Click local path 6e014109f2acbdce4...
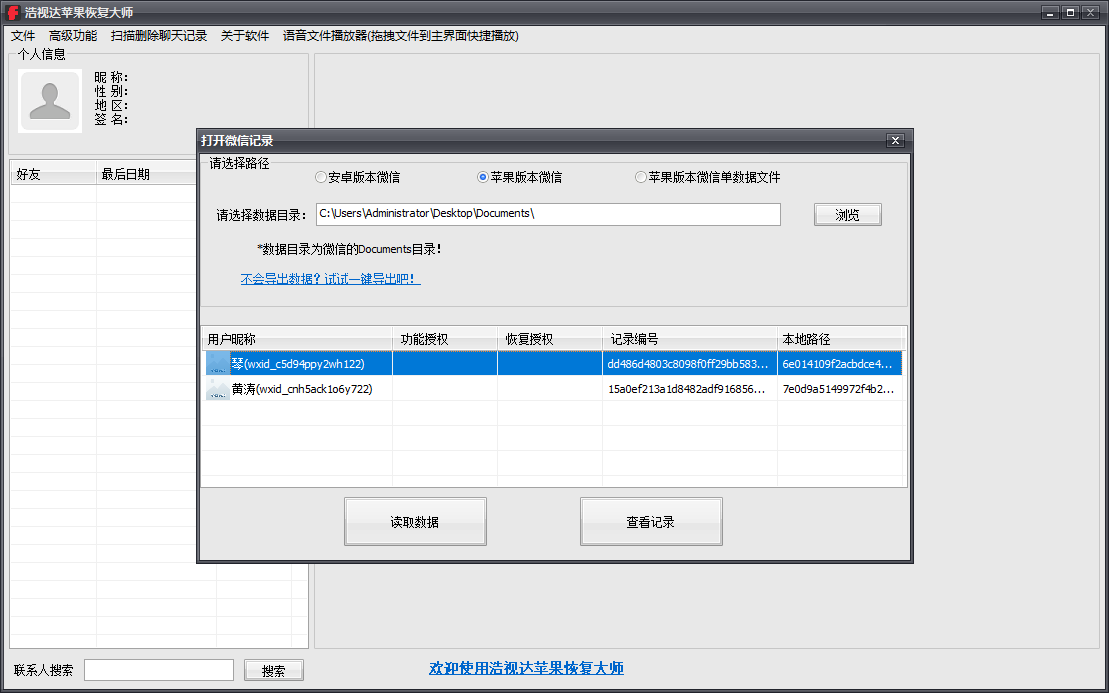This screenshot has height=693, width=1109. pos(837,364)
